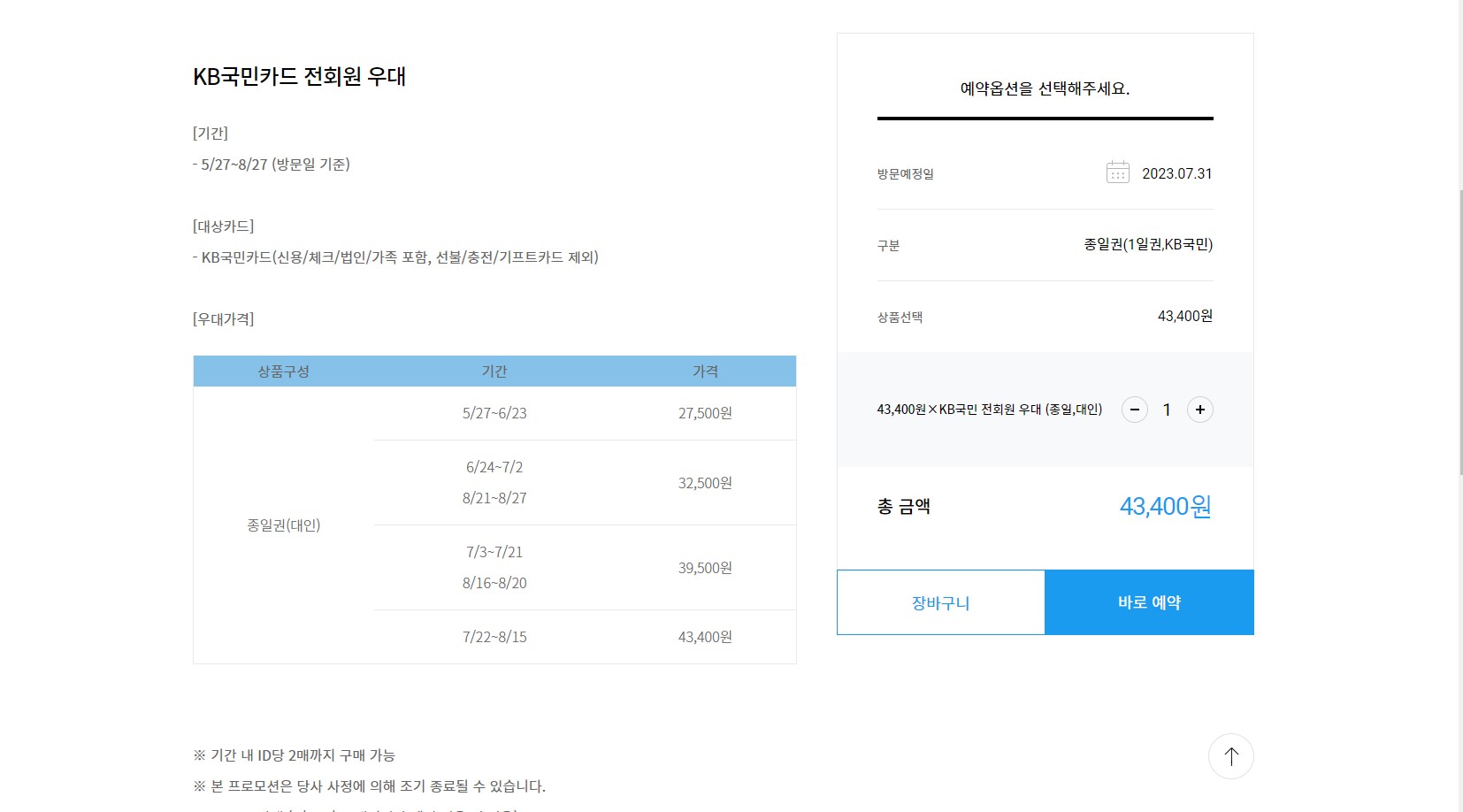Click the quantity value 1
1463x812 pixels.
click(x=1167, y=410)
